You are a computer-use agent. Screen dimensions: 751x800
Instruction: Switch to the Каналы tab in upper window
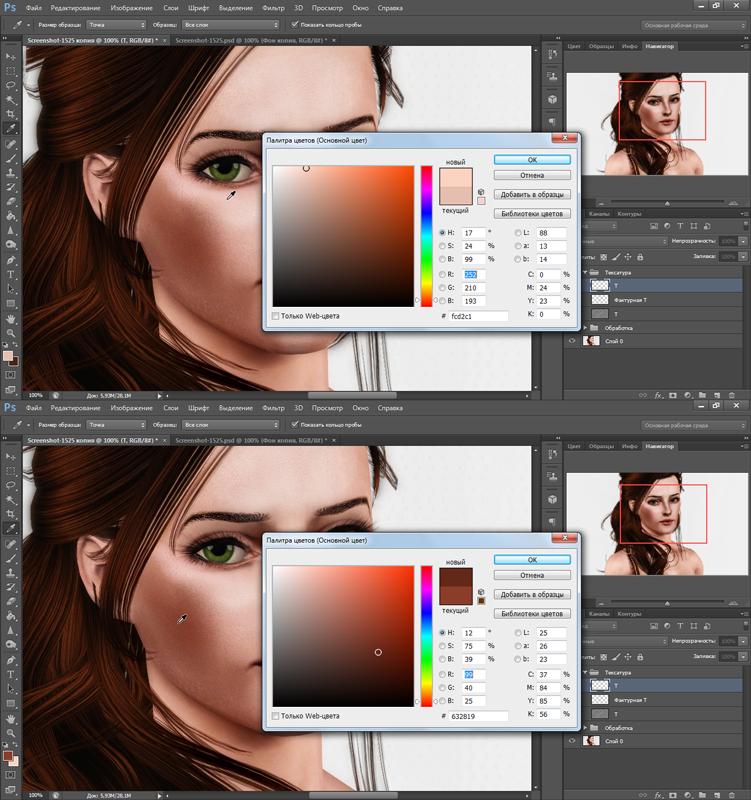pyautogui.click(x=598, y=214)
